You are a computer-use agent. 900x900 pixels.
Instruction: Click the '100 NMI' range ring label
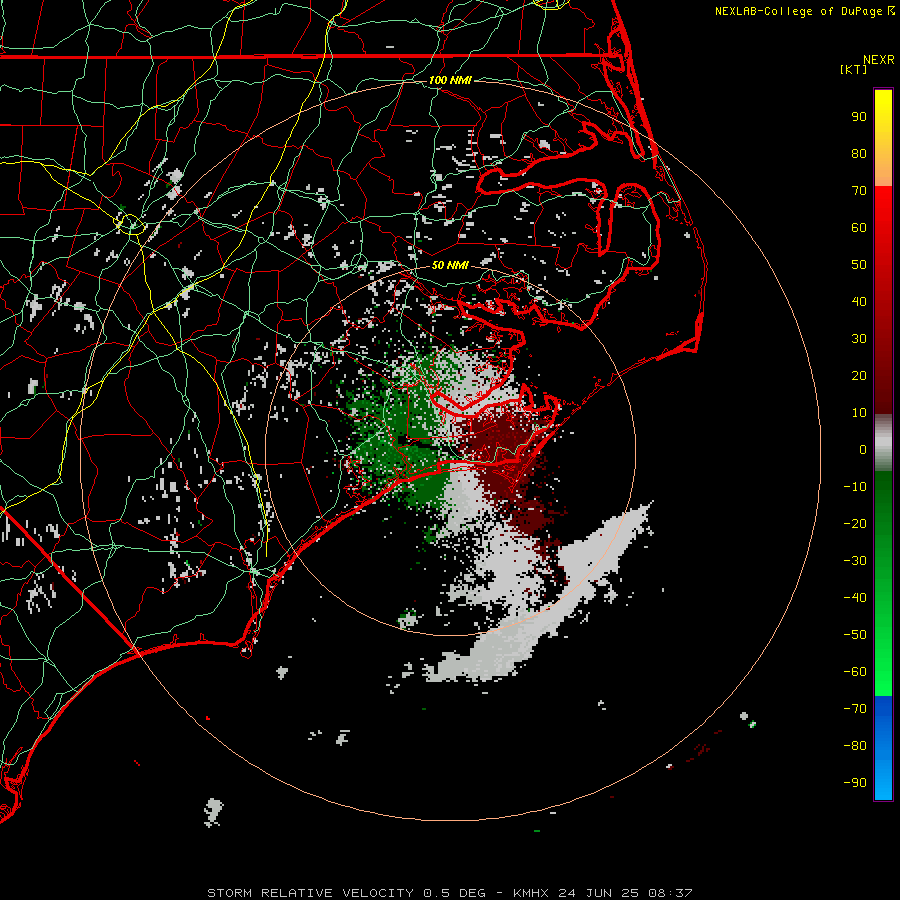(x=450, y=80)
